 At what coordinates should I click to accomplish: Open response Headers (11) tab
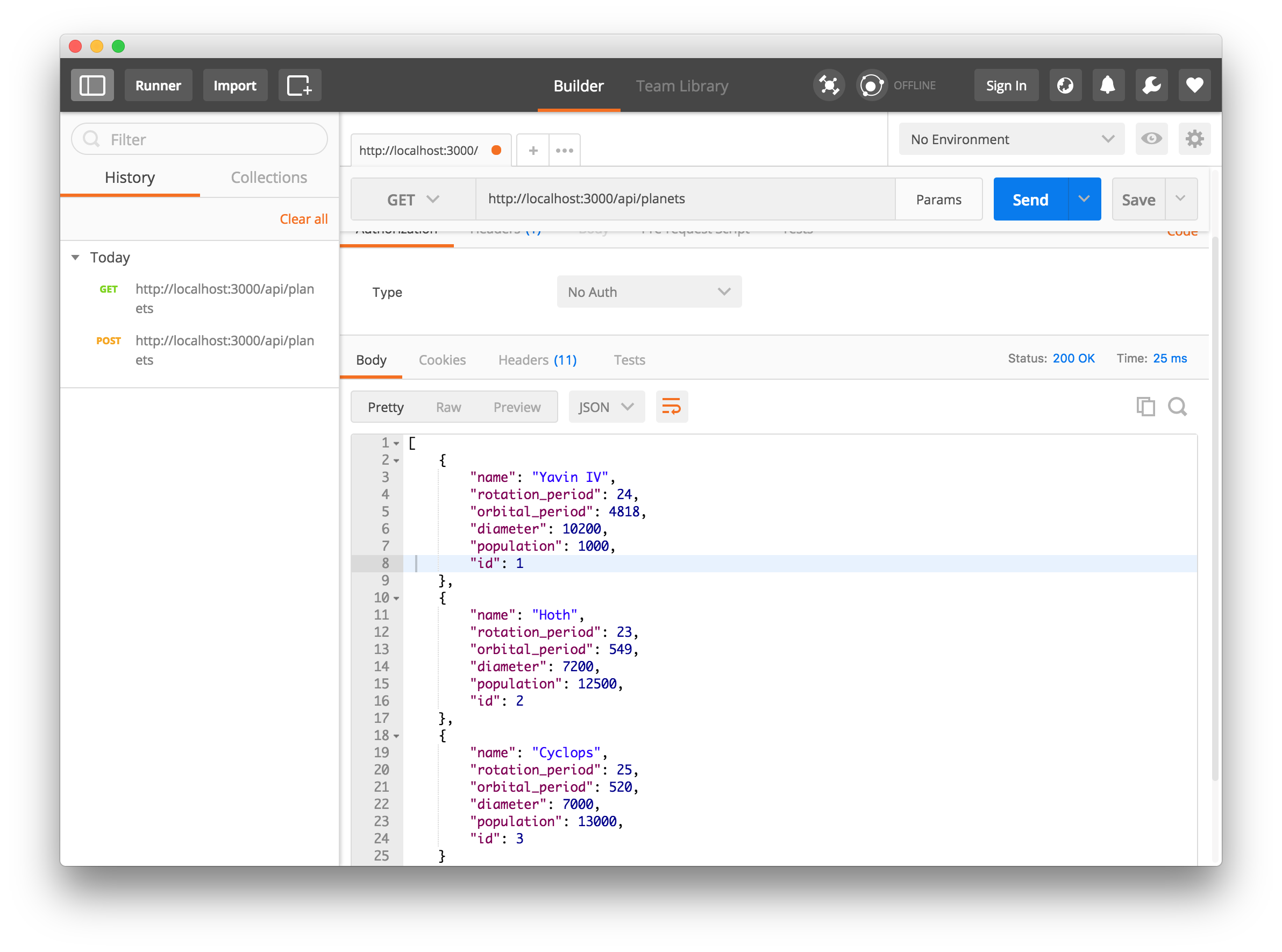click(537, 360)
